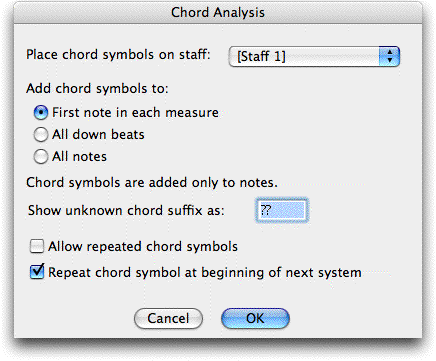Open the [Staff 1] staff popup menu
The width and height of the screenshot is (436, 361).
(314, 56)
